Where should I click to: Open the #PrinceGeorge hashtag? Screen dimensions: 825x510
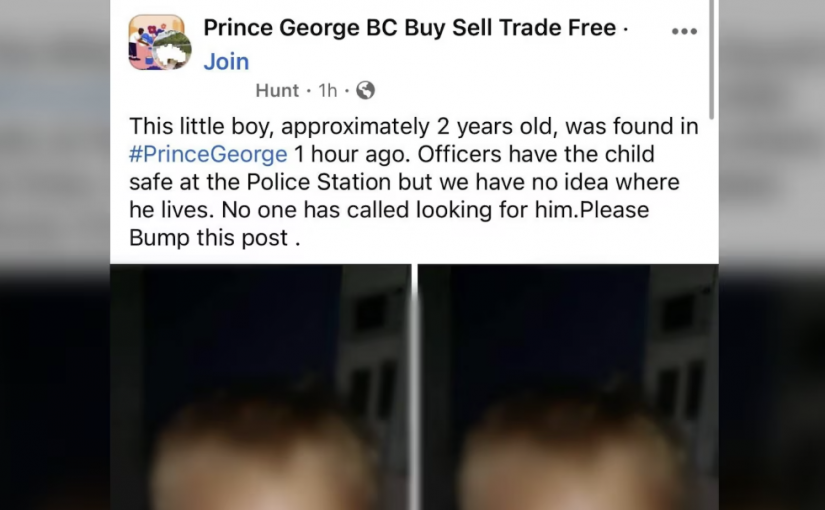208,155
